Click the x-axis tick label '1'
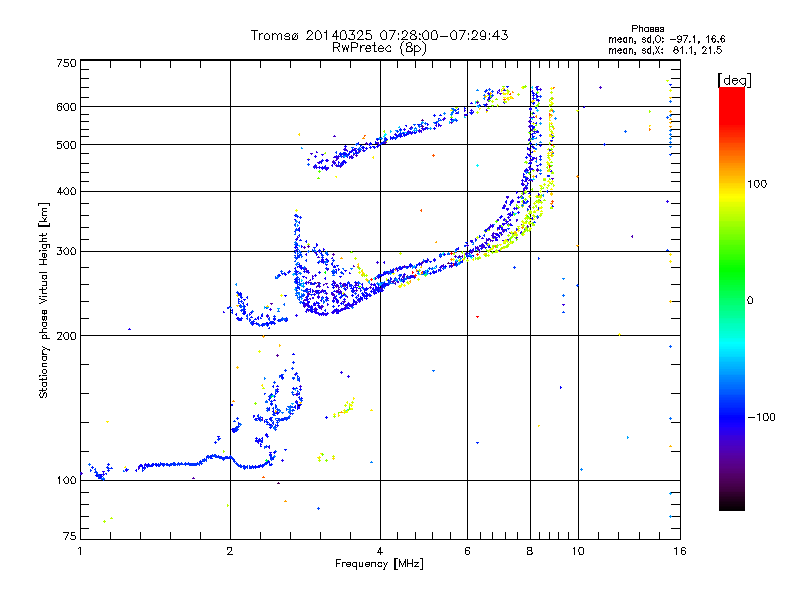This screenshot has width=800, height=600. point(80,551)
